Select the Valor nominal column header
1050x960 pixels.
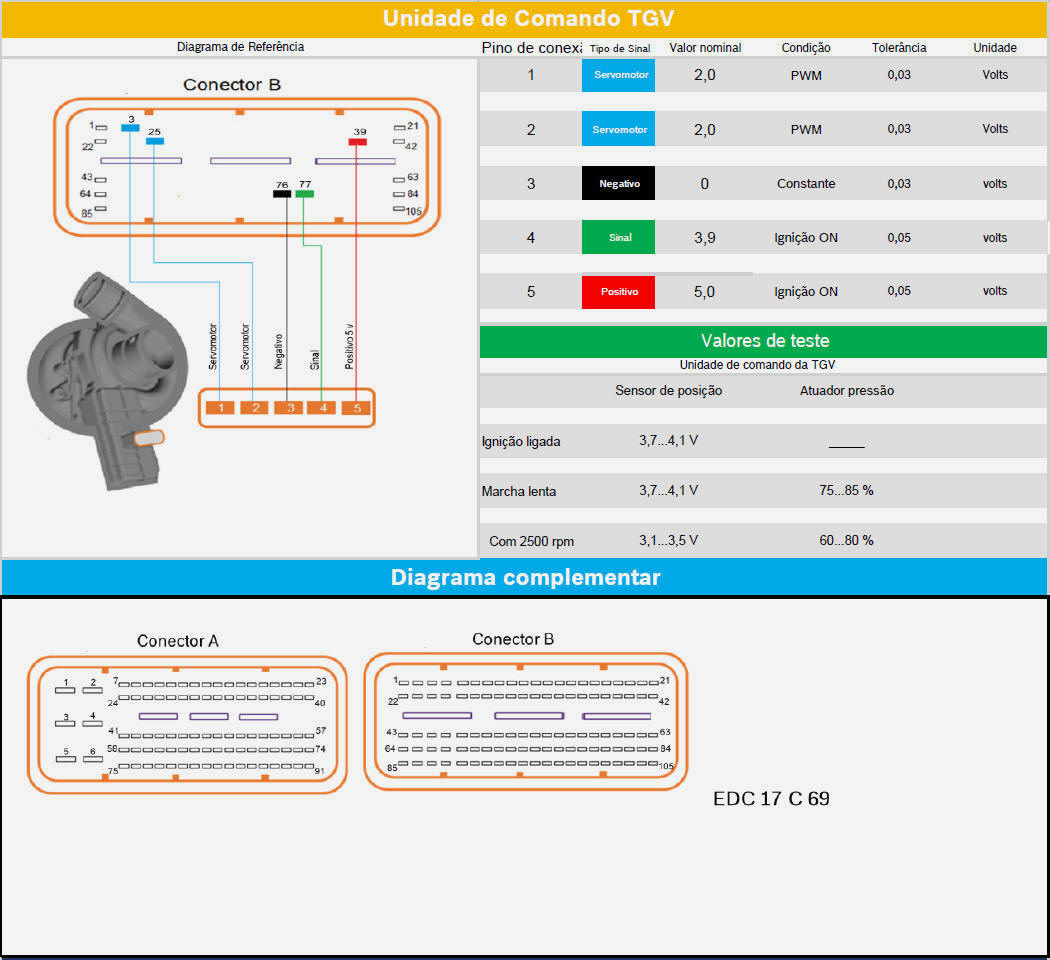point(704,48)
